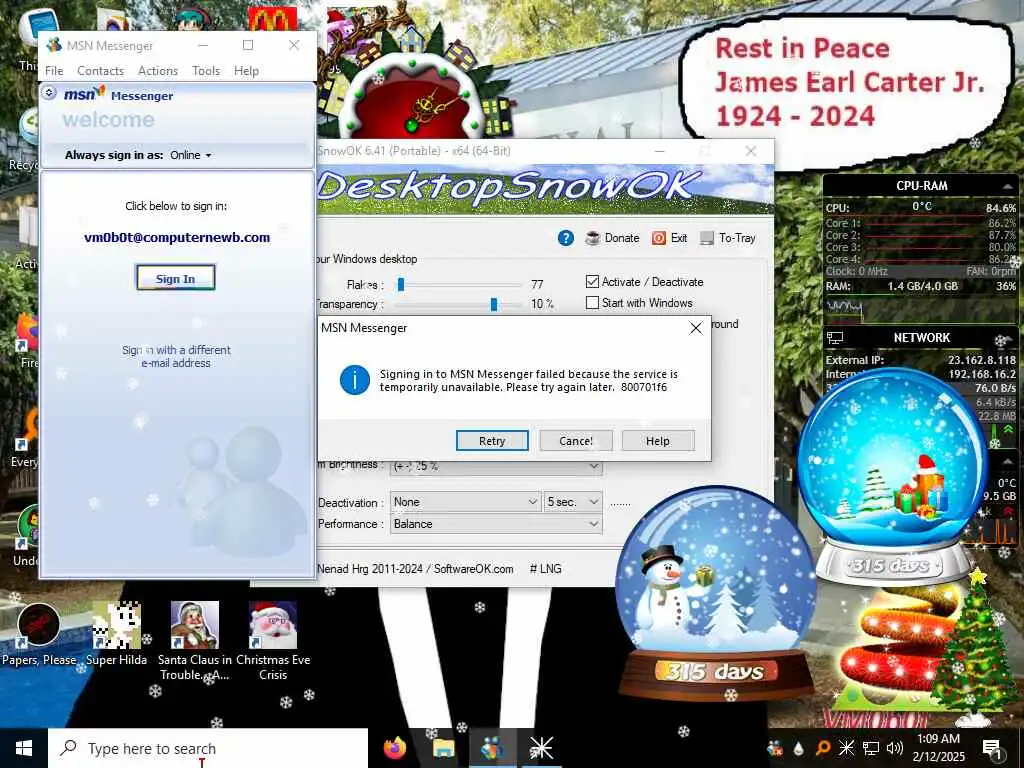Enable Start with Windows checkbox

pyautogui.click(x=592, y=302)
